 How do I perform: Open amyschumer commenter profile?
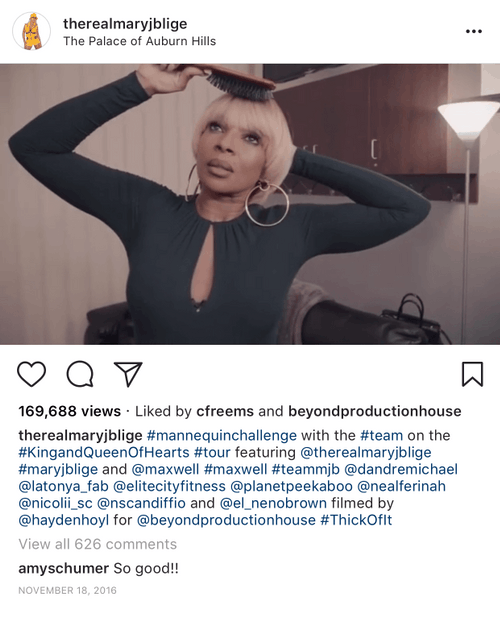point(64,568)
